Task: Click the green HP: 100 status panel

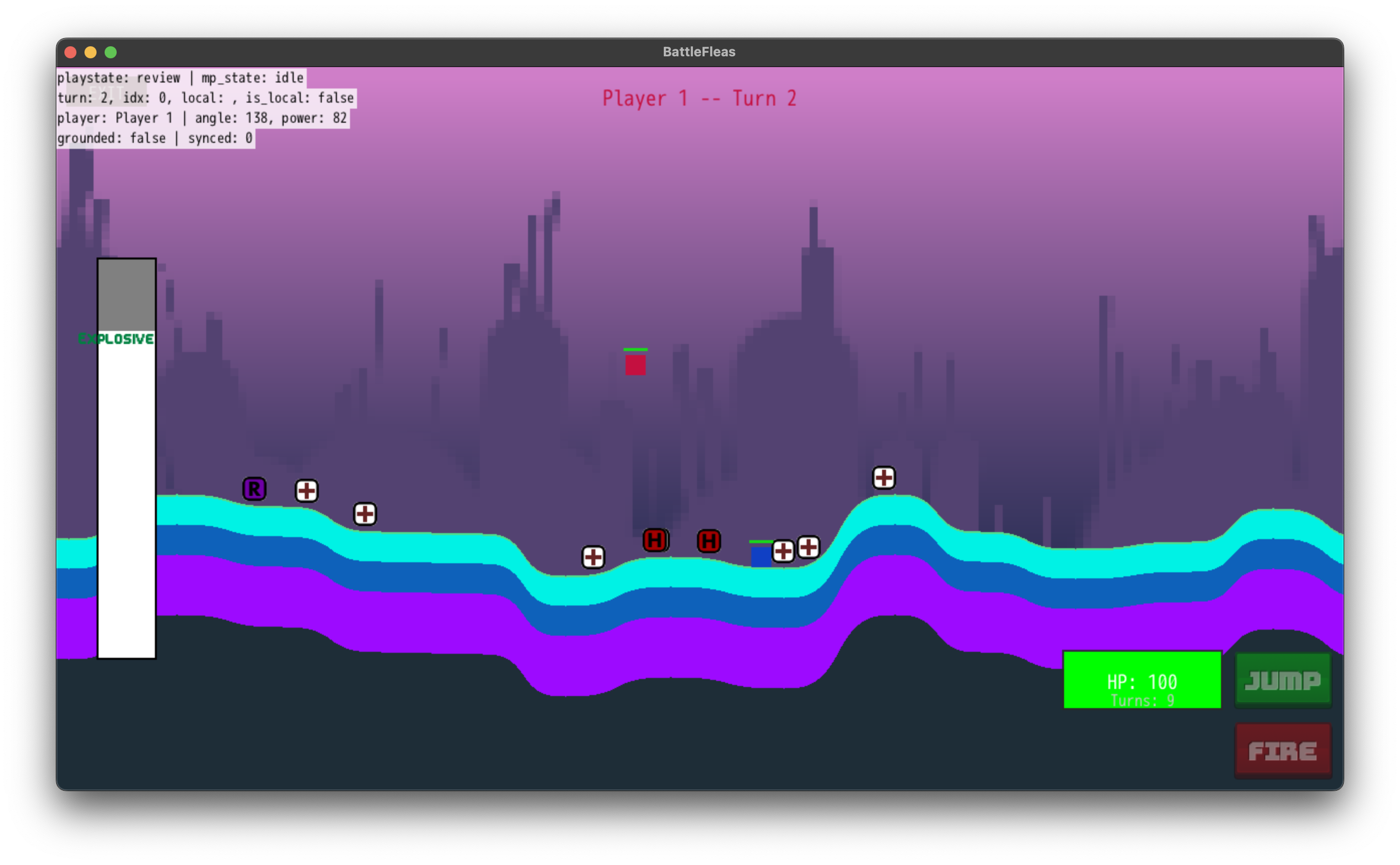Action: pyautogui.click(x=1142, y=680)
